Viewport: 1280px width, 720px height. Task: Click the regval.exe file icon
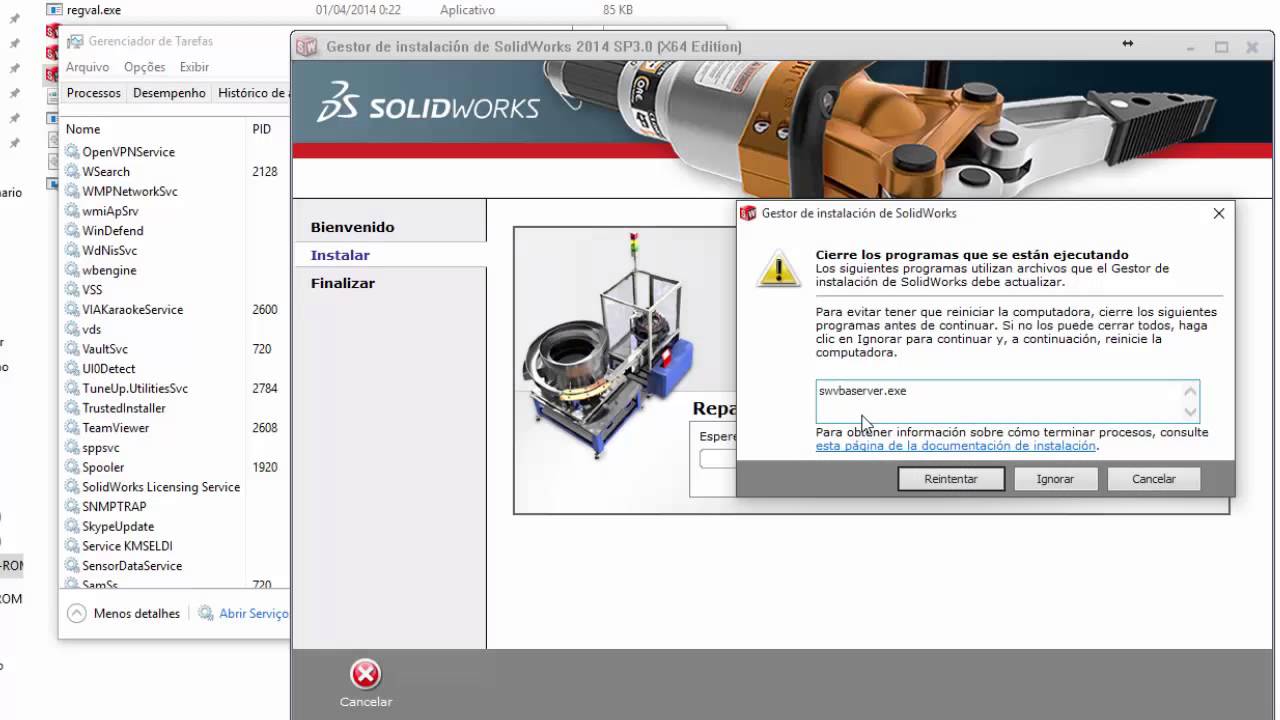[54, 9]
